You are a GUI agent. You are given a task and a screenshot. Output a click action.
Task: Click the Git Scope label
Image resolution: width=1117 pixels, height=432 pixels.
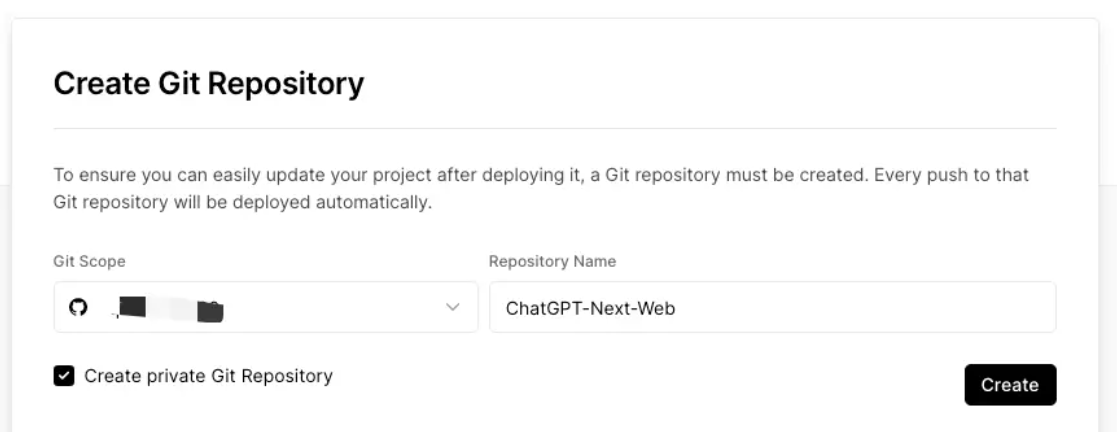pyautogui.click(x=89, y=262)
